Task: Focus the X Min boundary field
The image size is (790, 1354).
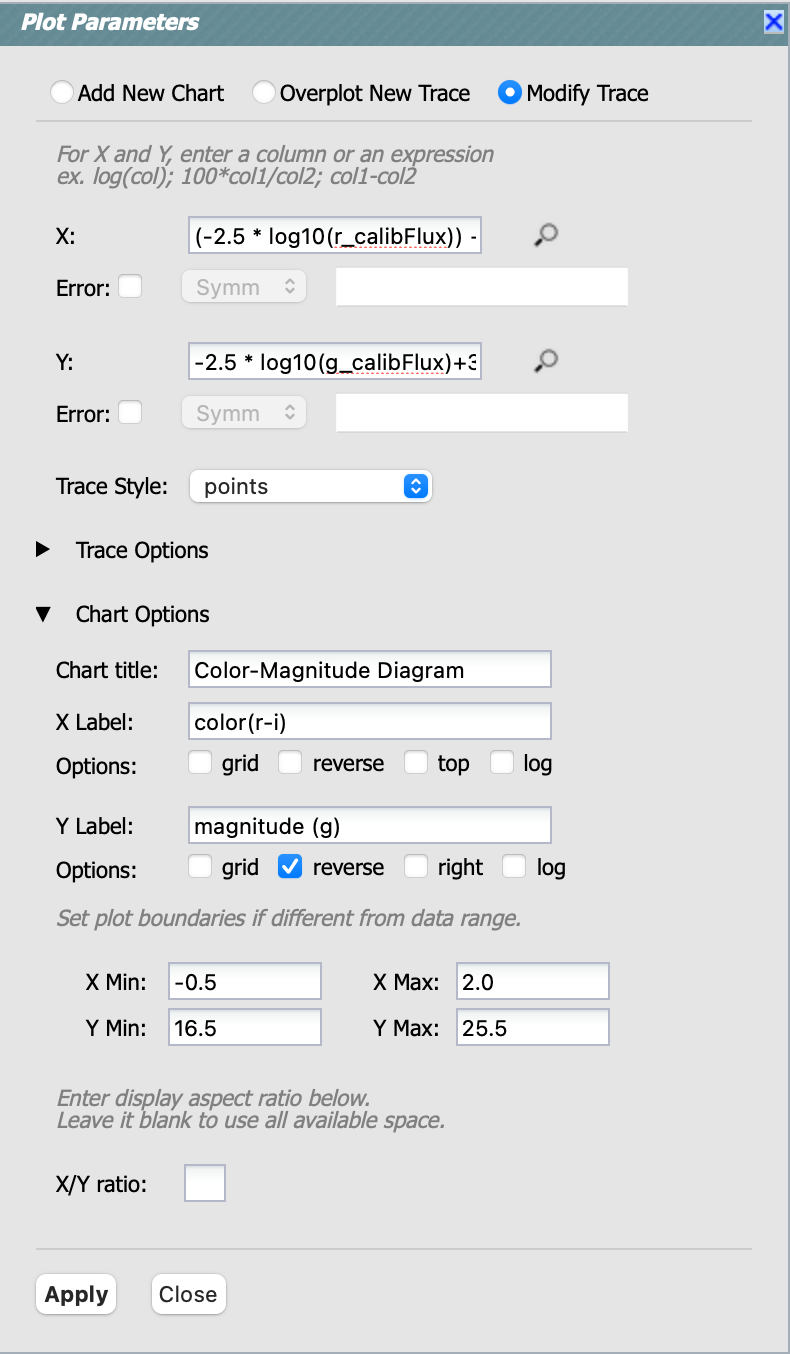Action: click(245, 982)
